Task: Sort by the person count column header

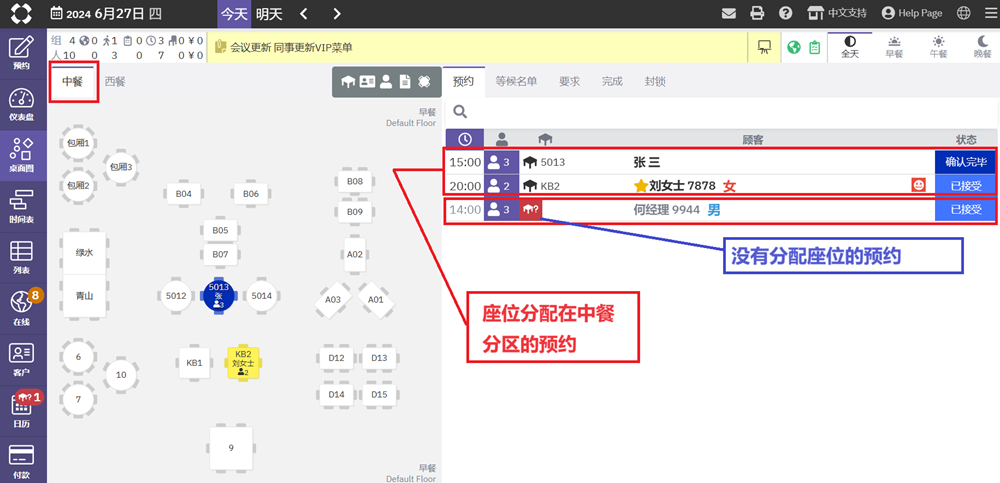Action: pyautogui.click(x=502, y=138)
